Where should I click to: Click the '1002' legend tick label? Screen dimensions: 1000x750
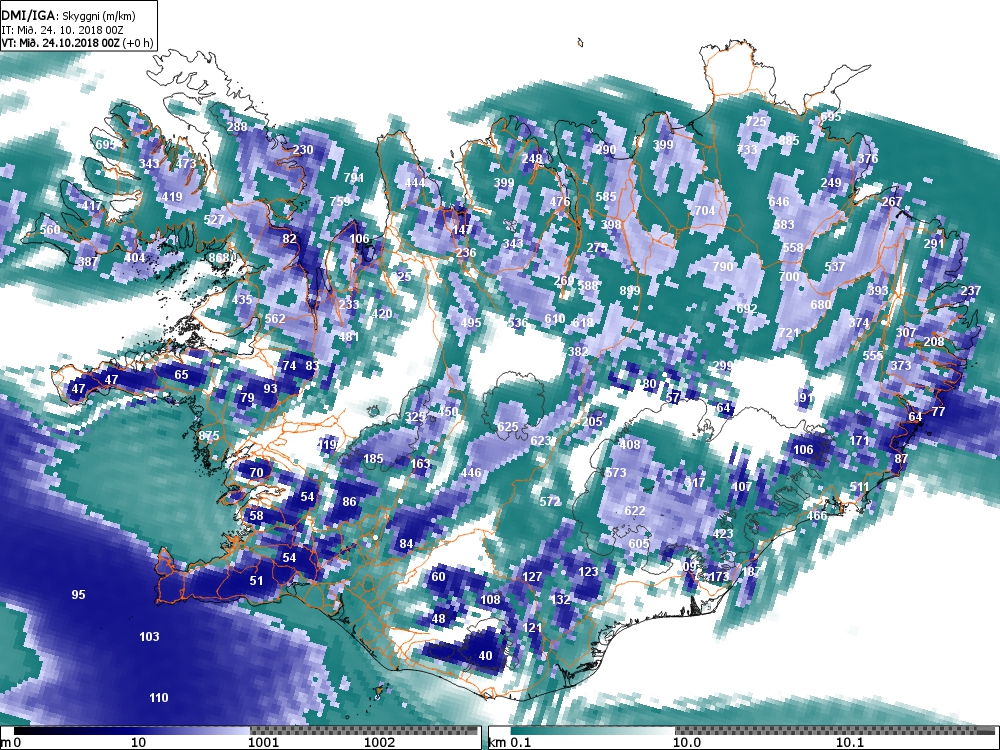379,743
